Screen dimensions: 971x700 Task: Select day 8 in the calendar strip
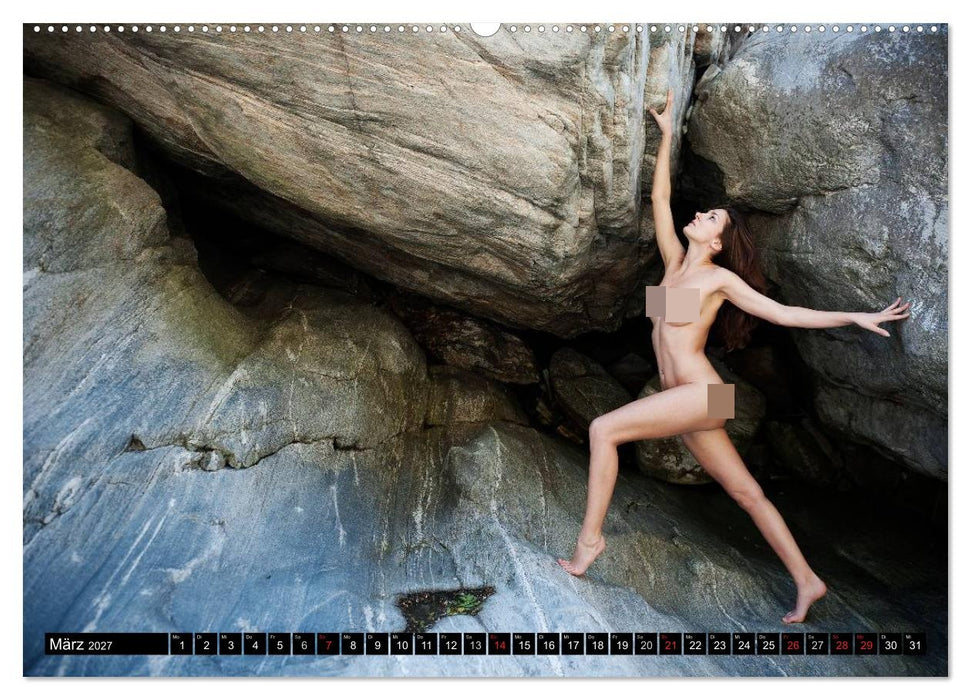pos(352,644)
